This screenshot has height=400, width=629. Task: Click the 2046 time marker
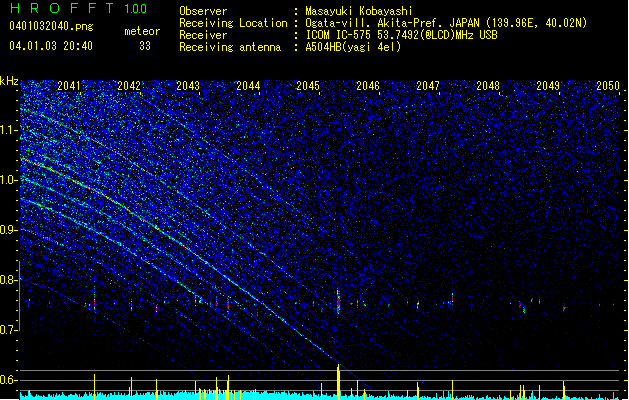pos(368,85)
